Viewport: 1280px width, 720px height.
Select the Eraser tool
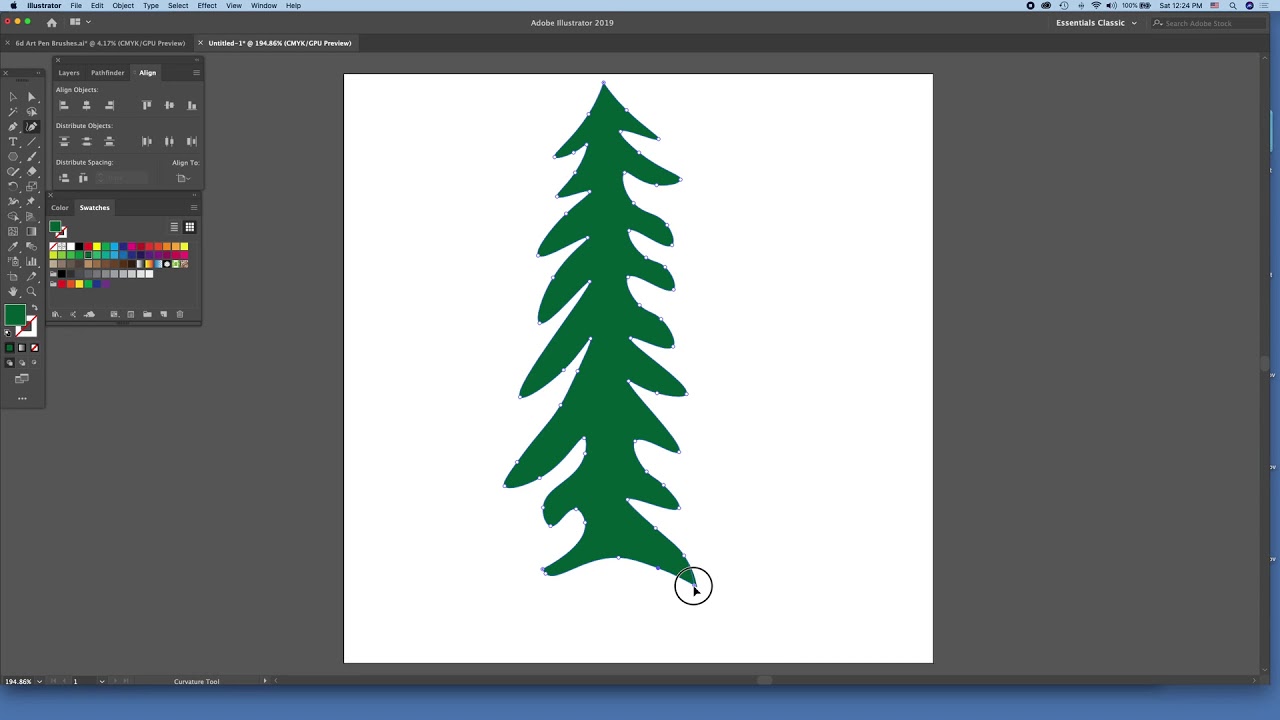(x=31, y=171)
